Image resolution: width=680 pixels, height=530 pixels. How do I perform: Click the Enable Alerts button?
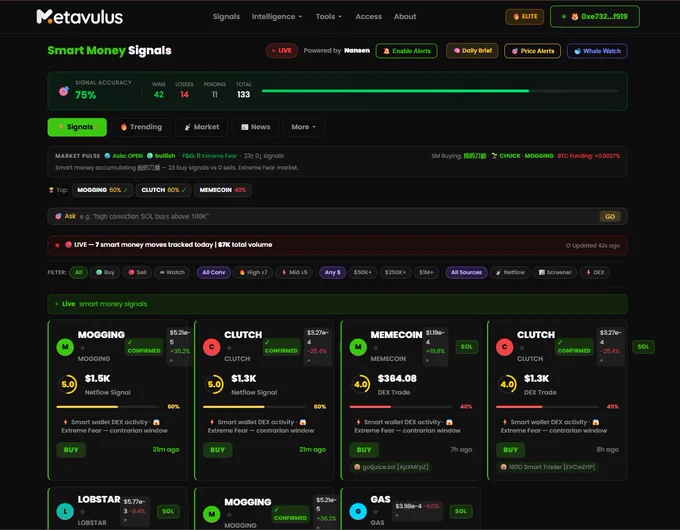pyautogui.click(x=407, y=51)
